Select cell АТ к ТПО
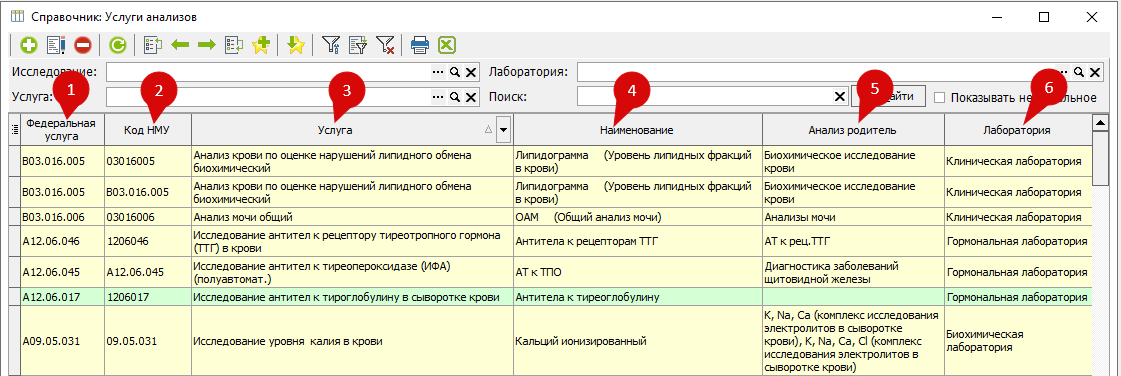 [638, 272]
